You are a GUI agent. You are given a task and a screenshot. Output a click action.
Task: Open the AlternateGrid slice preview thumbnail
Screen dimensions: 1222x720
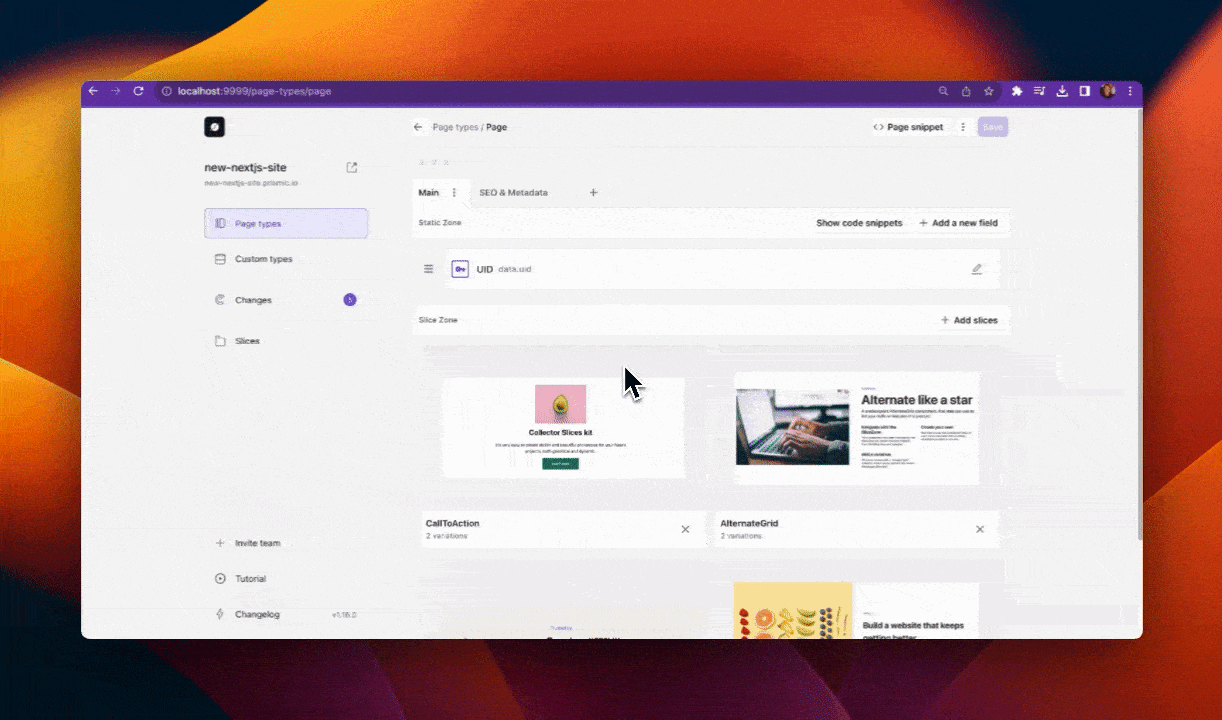pos(857,428)
